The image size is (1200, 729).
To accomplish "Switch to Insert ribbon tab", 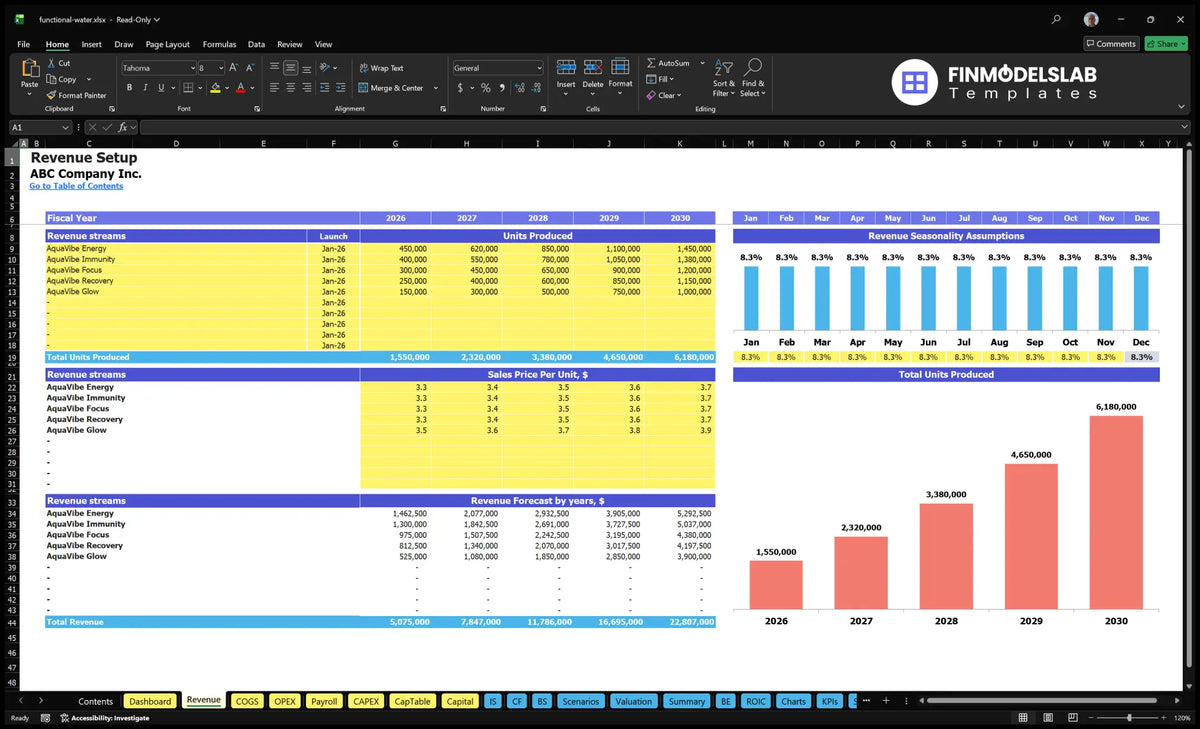I will (x=91, y=44).
